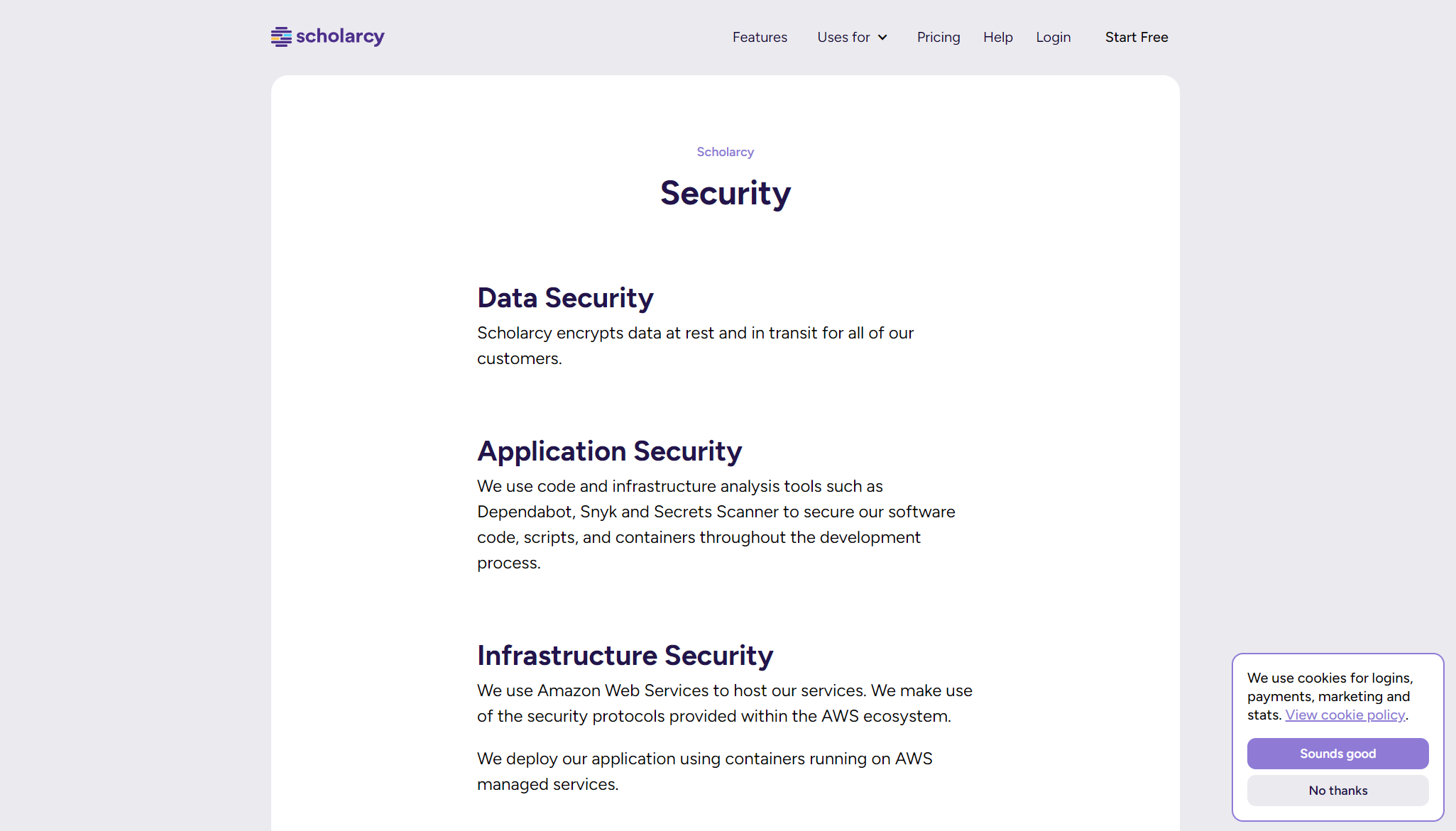
Task: Decline cookies with No thanks
Action: click(x=1337, y=791)
